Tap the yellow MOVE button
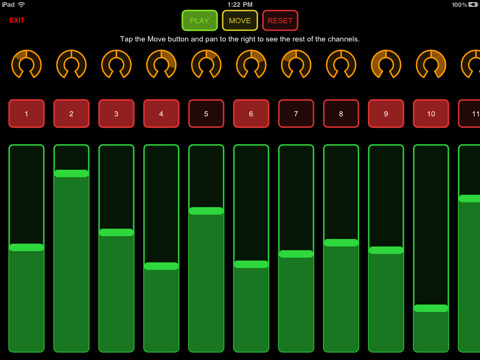Screen dimensions: 480x360 click(240, 21)
